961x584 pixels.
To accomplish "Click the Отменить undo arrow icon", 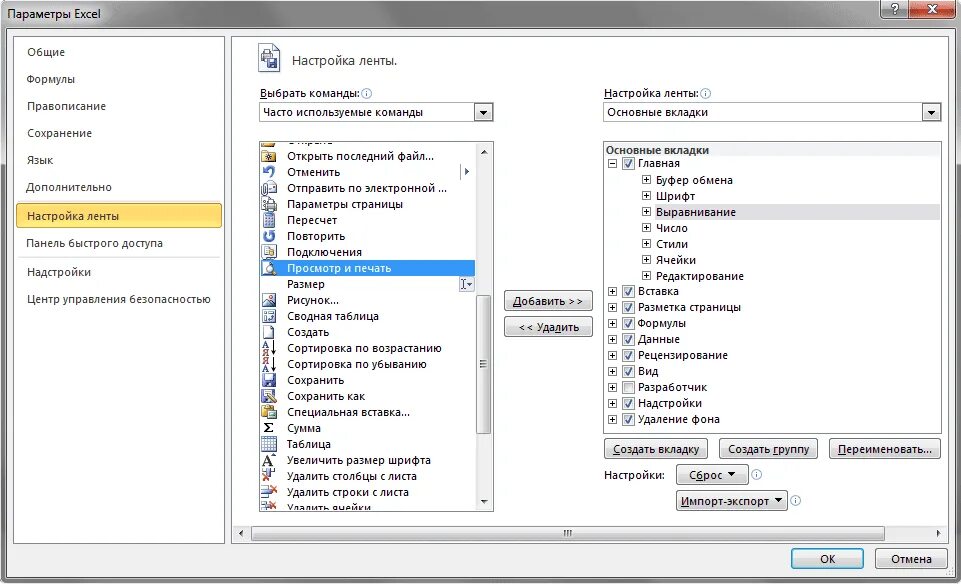I will (x=267, y=172).
